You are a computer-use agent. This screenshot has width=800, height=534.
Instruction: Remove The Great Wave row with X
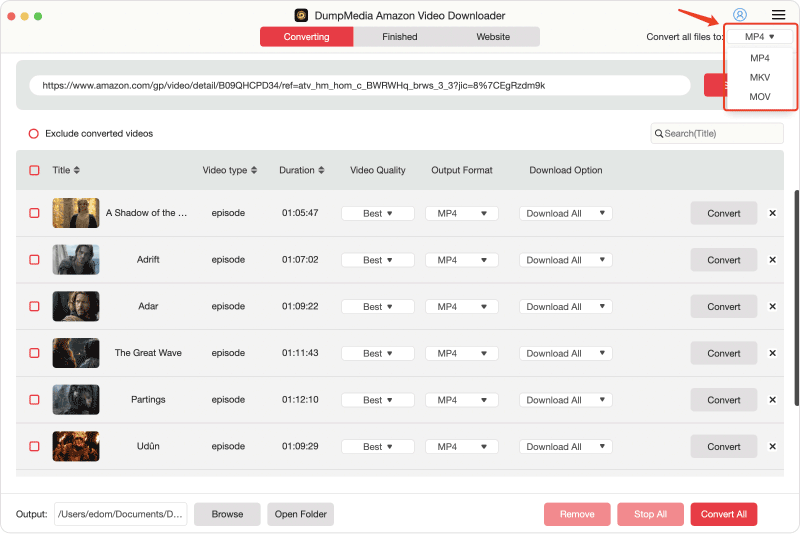click(772, 353)
